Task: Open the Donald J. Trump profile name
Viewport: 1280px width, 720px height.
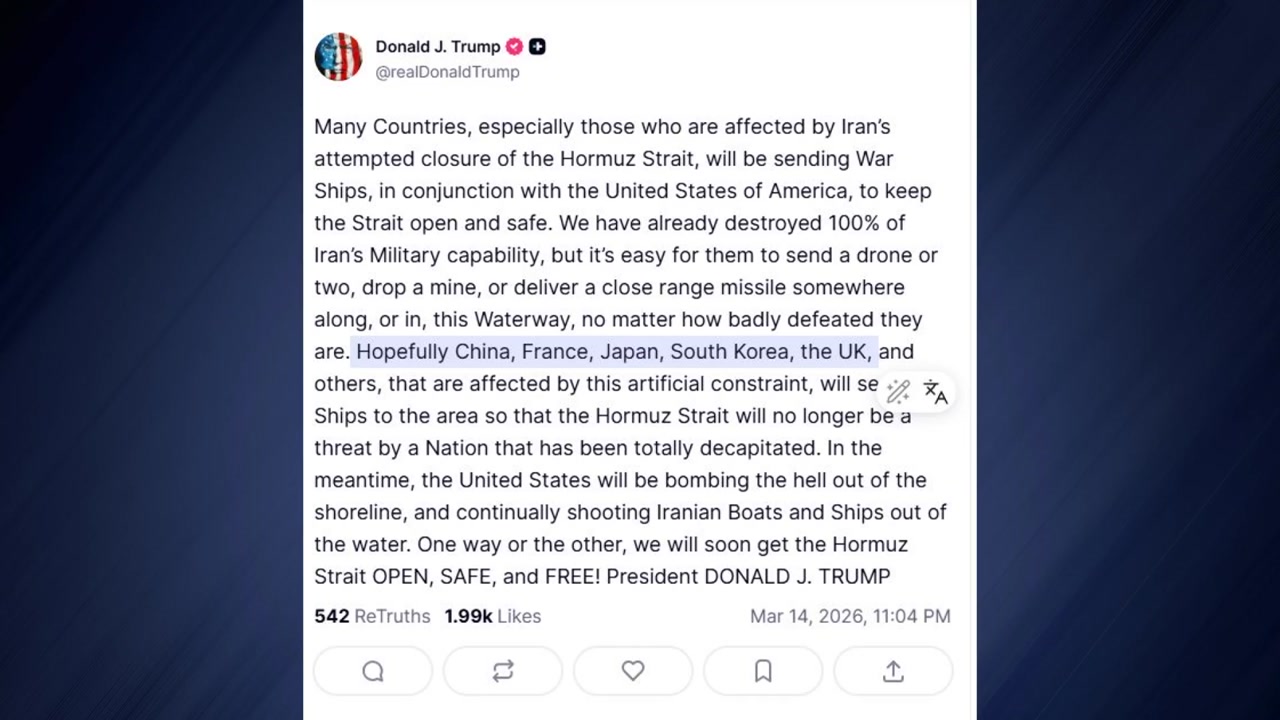Action: (x=437, y=47)
